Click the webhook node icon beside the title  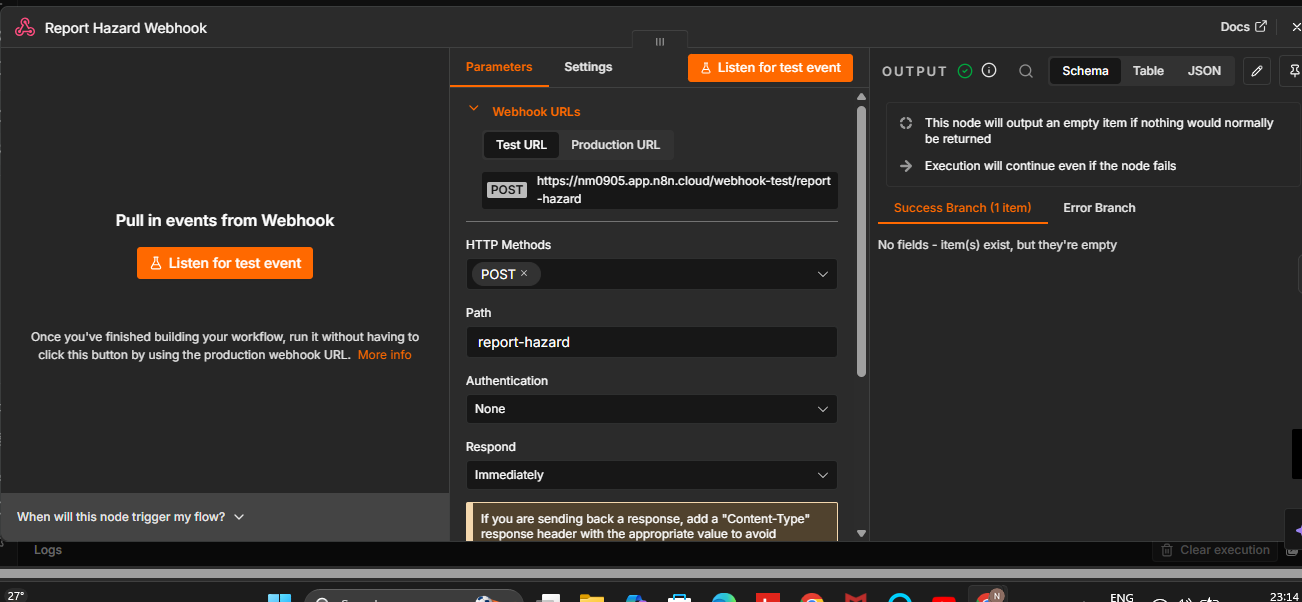(25, 28)
